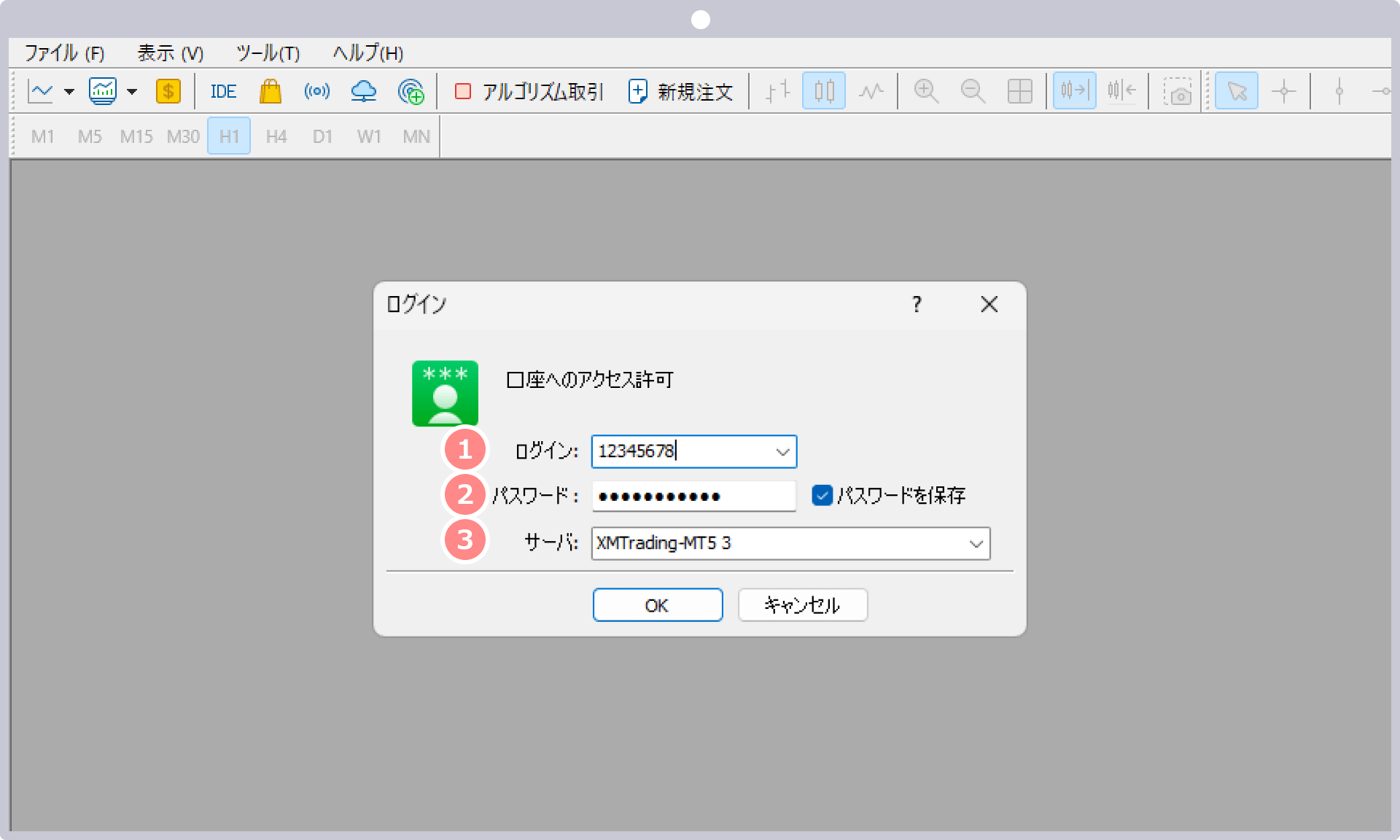Screen dimensions: 1400x840
Task: Take a chart screenshot with the camera icon
Action: tap(1176, 91)
